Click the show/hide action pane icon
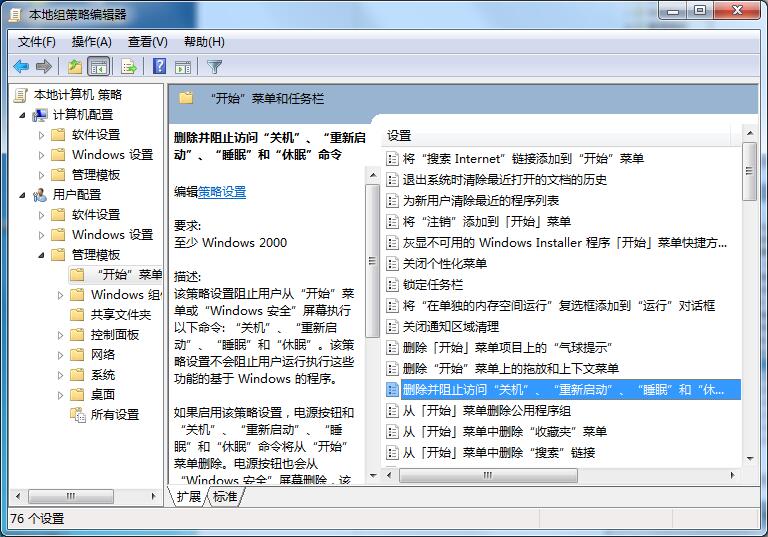This screenshot has width=768, height=537. click(x=183, y=66)
